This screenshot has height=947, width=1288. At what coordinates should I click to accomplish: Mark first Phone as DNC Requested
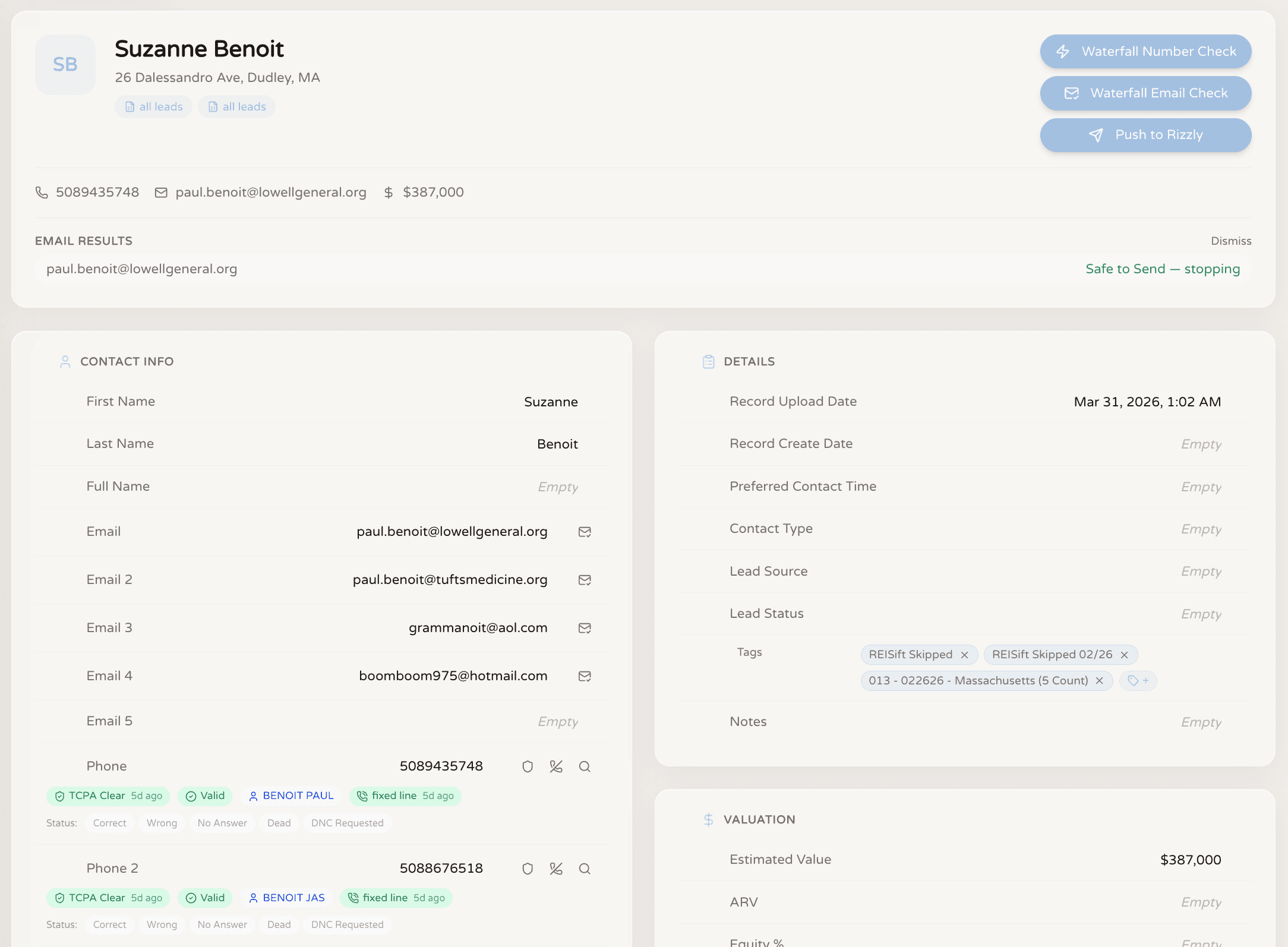point(347,823)
